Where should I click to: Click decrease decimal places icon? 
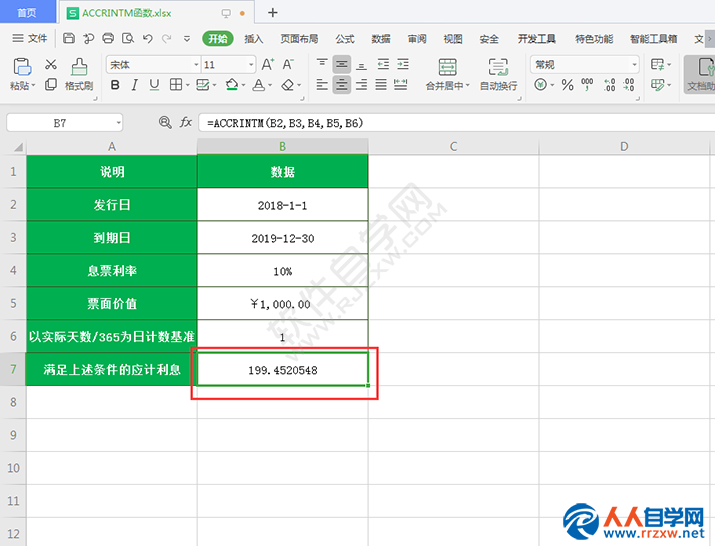coord(629,85)
